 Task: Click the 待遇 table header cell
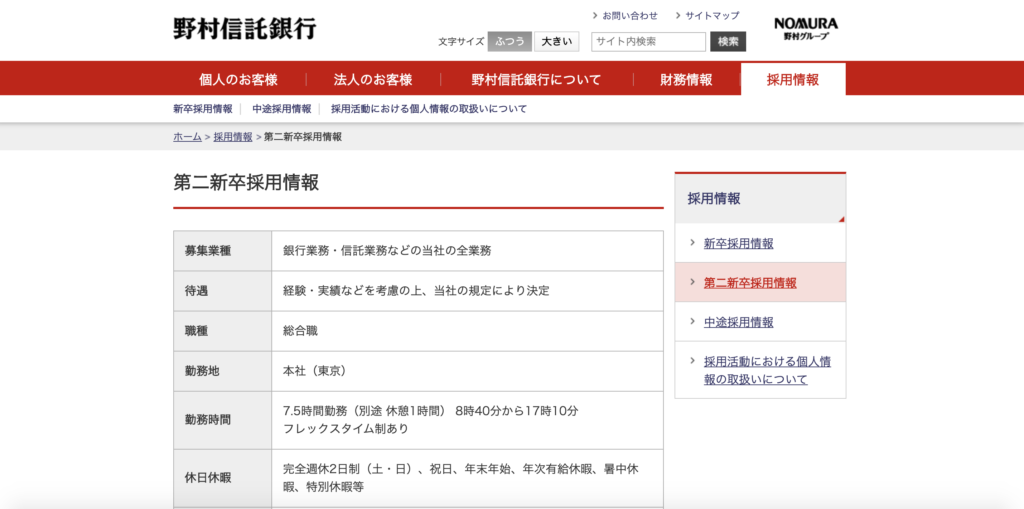(223, 291)
